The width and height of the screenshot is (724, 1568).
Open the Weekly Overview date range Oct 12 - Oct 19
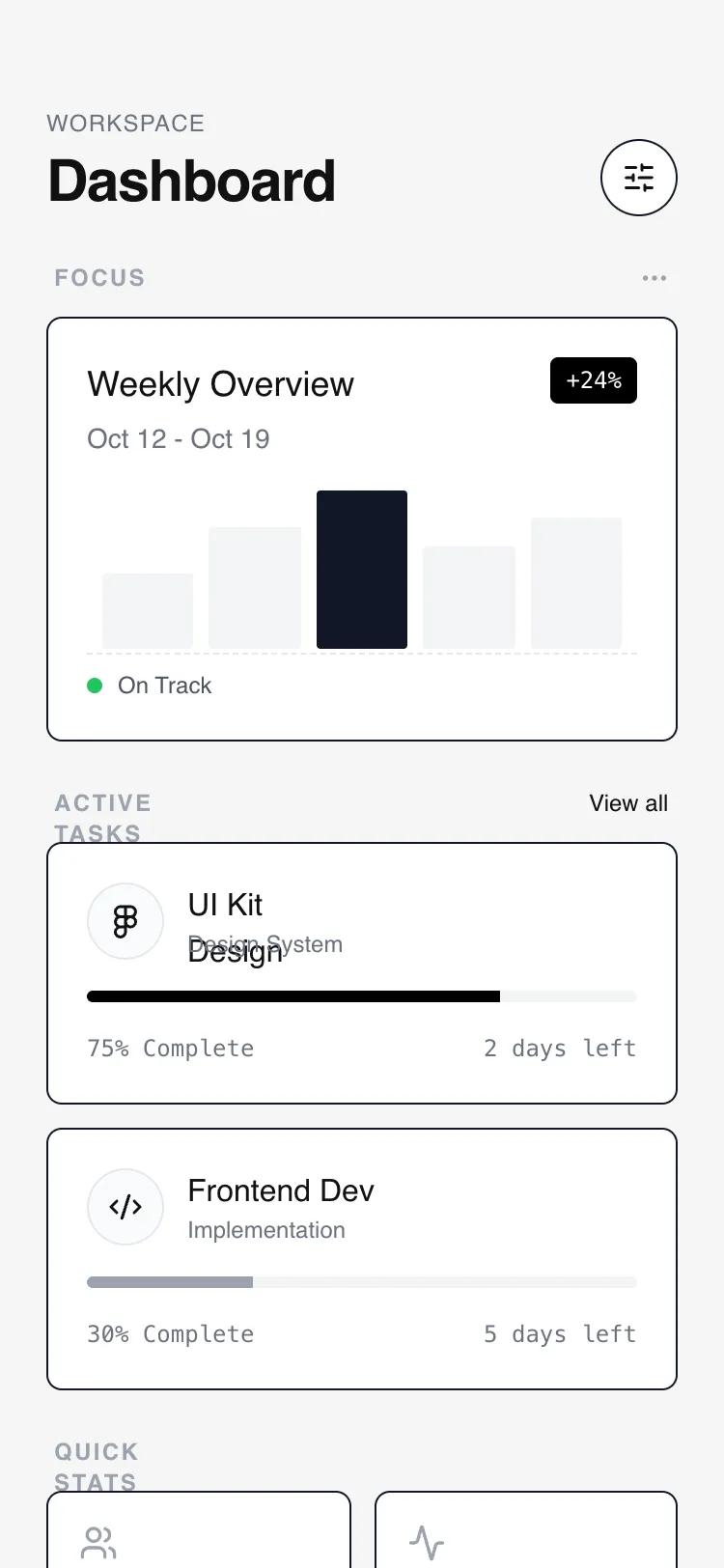pyautogui.click(x=179, y=439)
